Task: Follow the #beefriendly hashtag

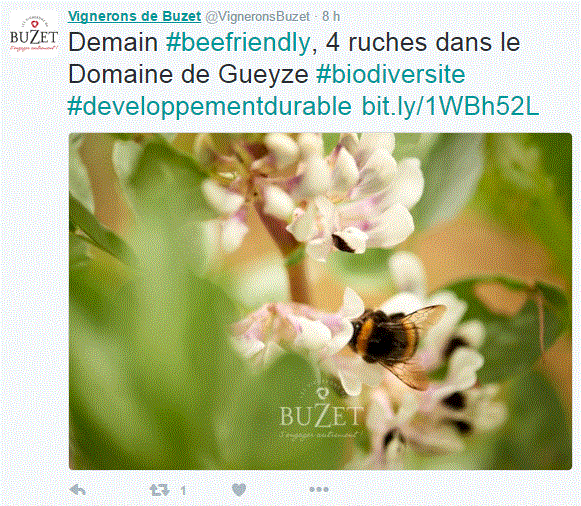Action: (x=238, y=43)
